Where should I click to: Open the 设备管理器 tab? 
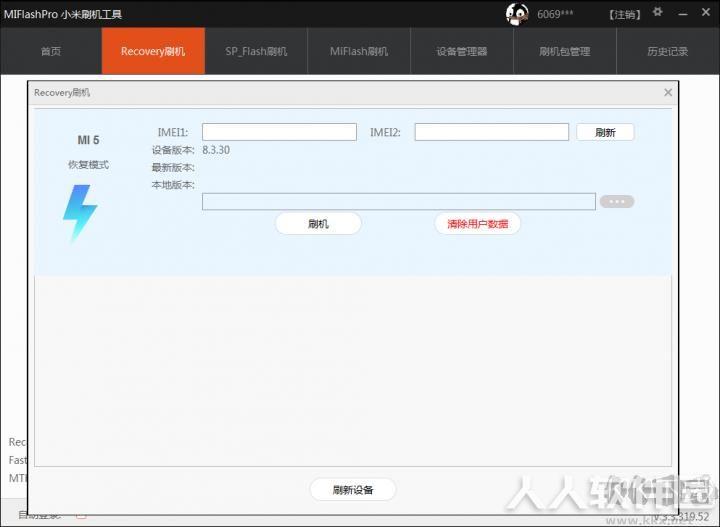461,51
